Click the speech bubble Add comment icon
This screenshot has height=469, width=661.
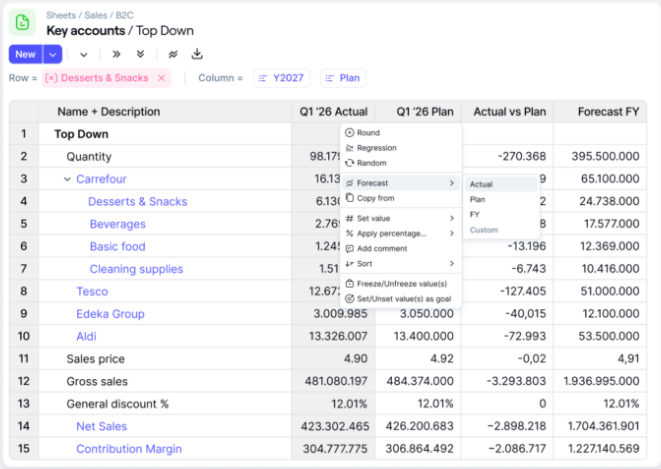[x=349, y=249]
